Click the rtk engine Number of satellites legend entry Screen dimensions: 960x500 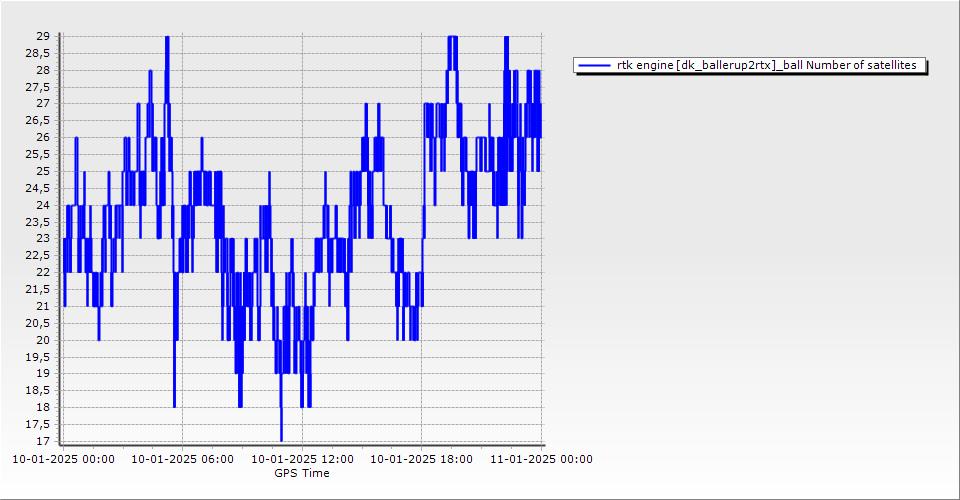tap(768, 66)
